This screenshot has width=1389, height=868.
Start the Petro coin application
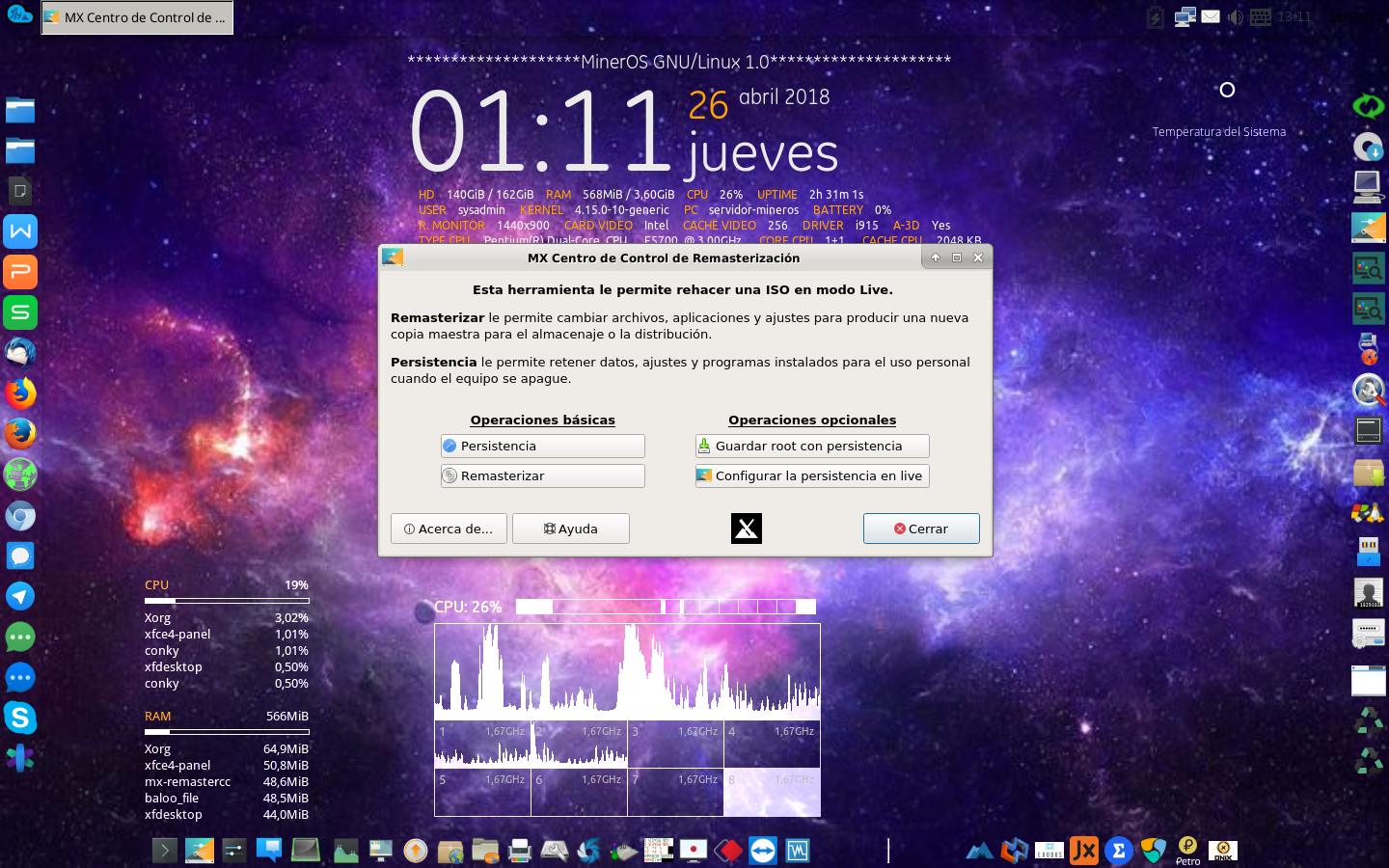1187,851
